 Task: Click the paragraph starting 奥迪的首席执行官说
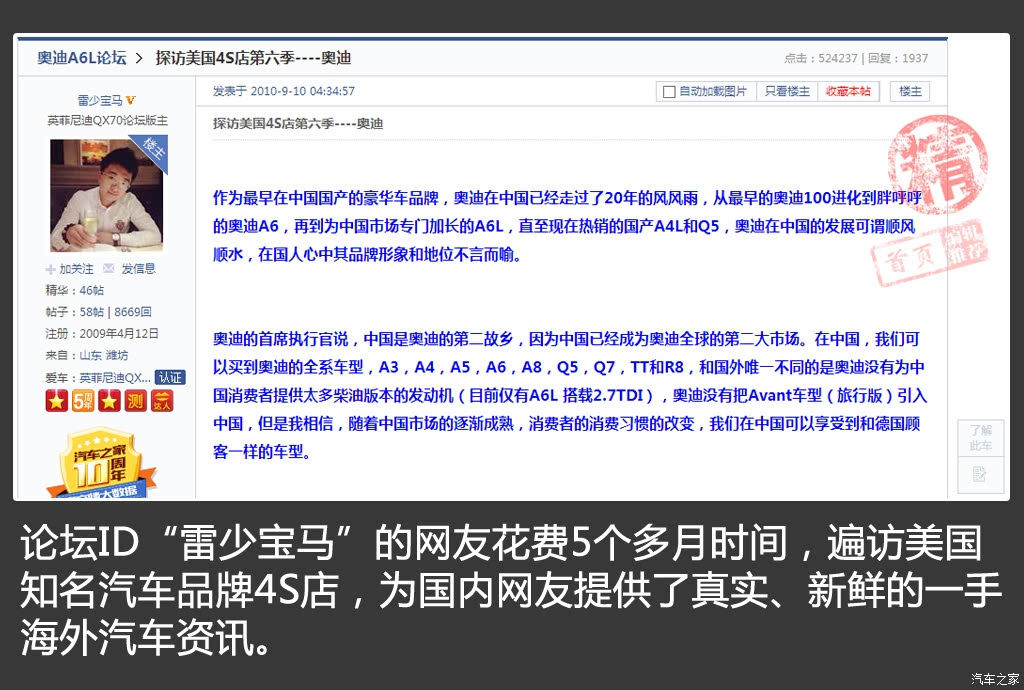pos(569,396)
